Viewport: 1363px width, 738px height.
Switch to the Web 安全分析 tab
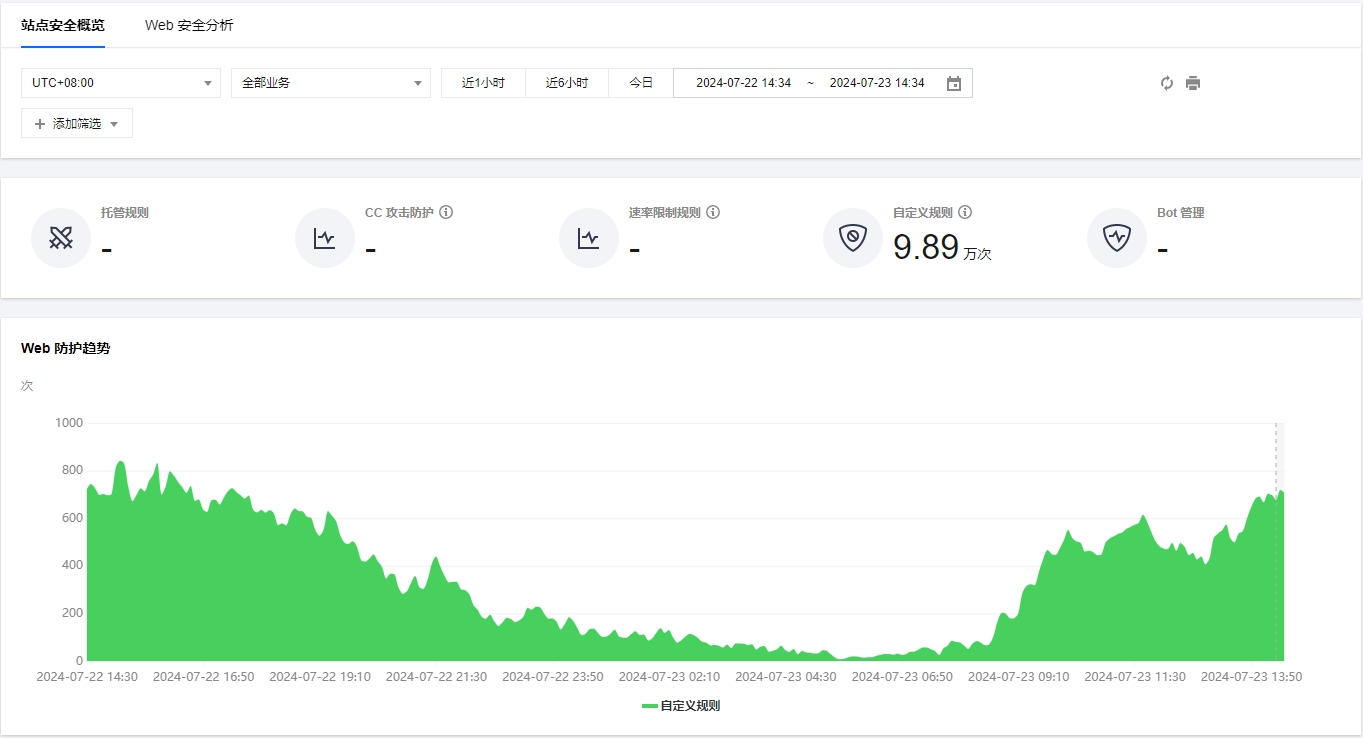tap(189, 25)
